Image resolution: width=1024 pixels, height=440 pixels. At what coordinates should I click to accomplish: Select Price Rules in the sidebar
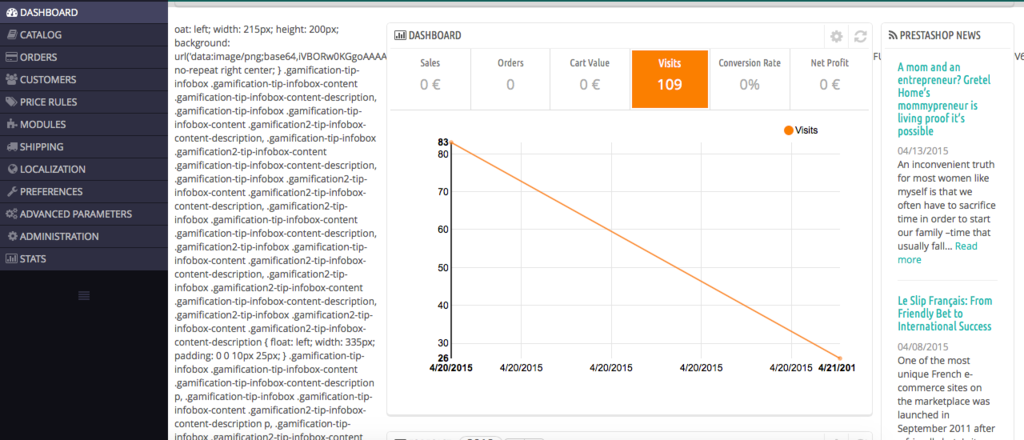pos(84,102)
